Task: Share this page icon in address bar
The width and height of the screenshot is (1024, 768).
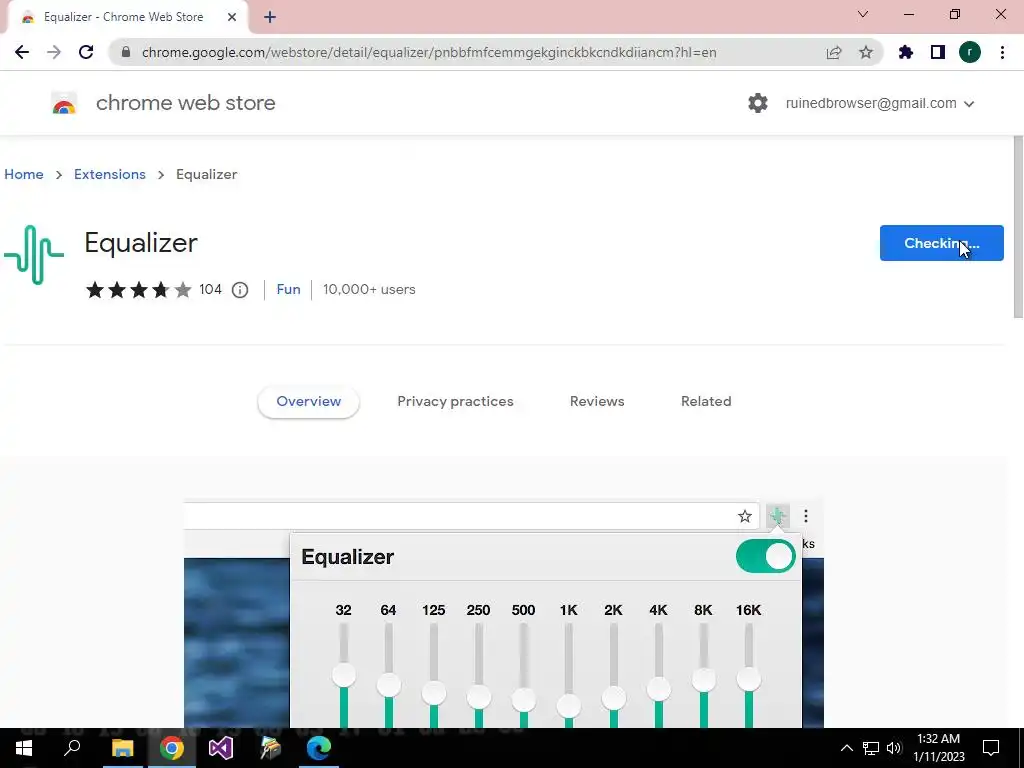Action: [834, 52]
